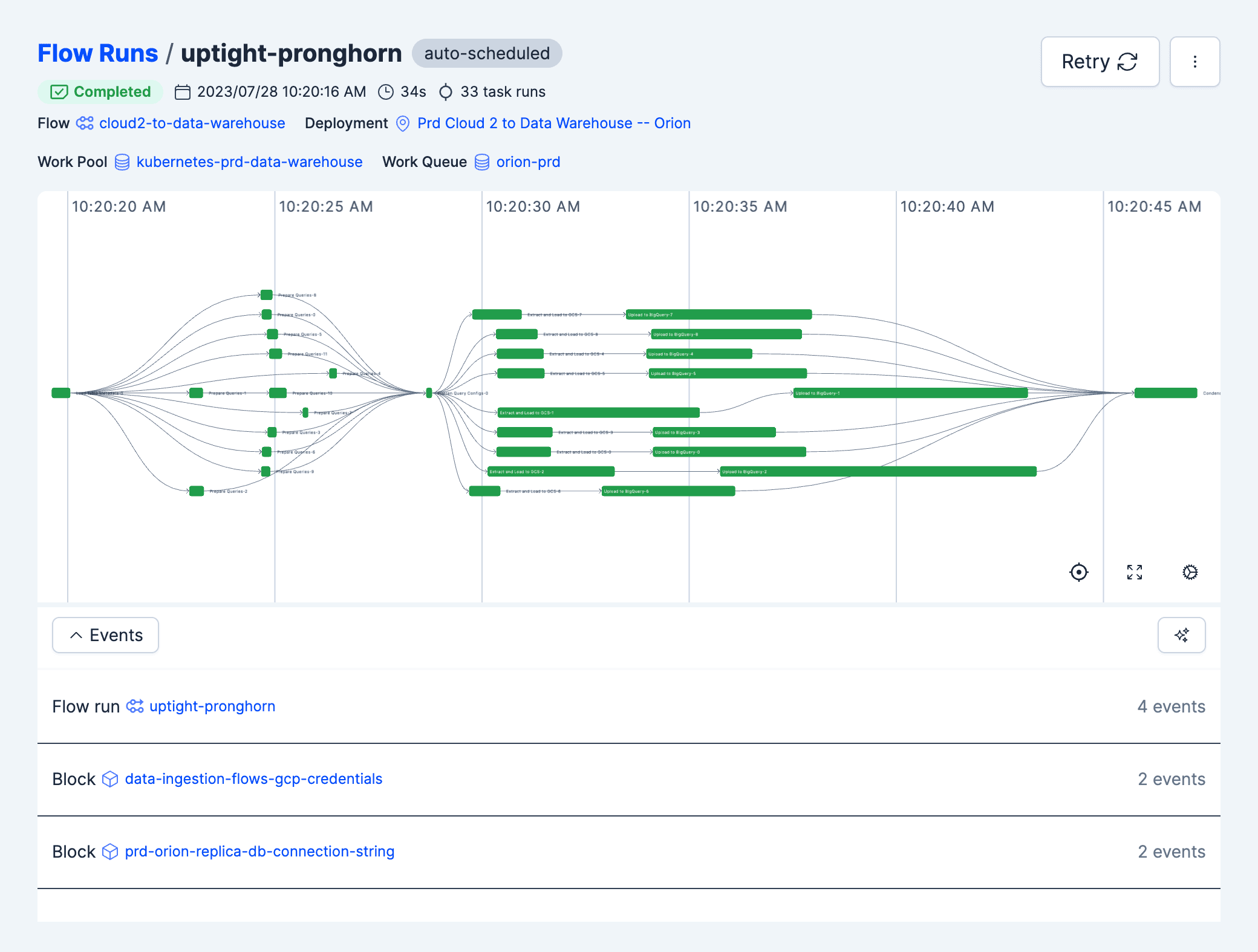Collapse the Events panel
This screenshot has width=1258, height=952.
[105, 634]
